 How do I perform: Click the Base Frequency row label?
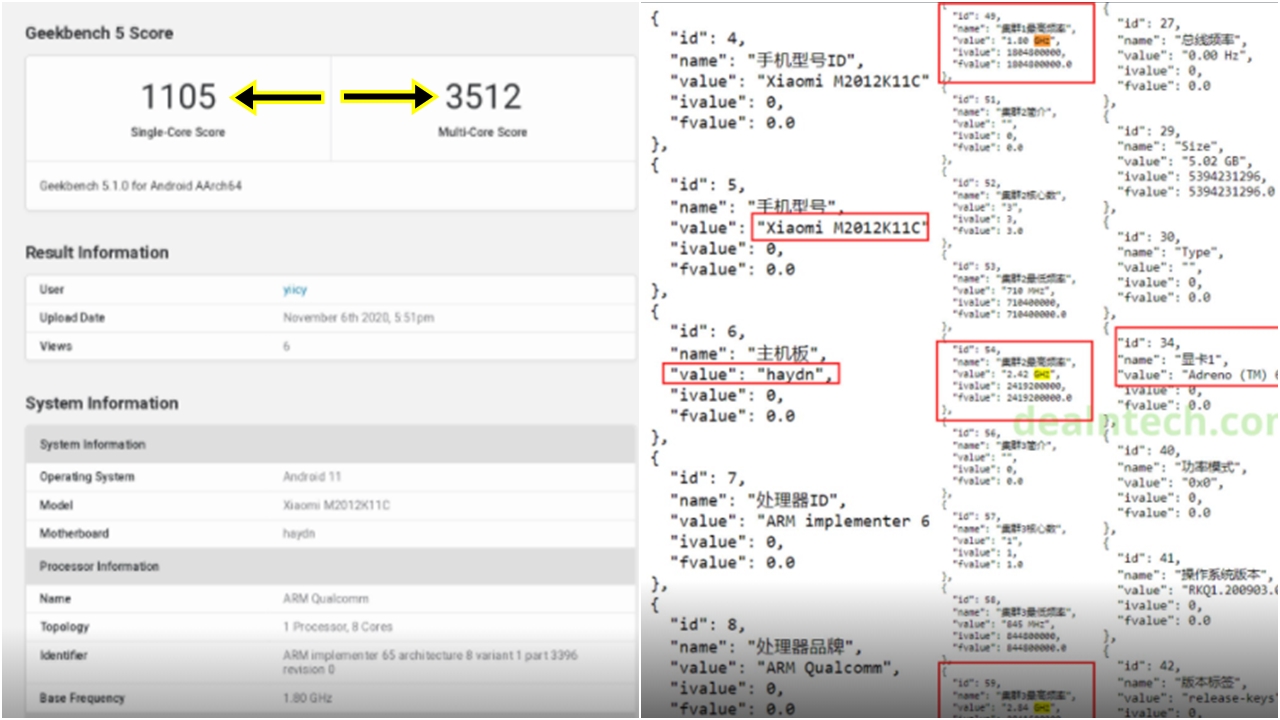tap(82, 698)
